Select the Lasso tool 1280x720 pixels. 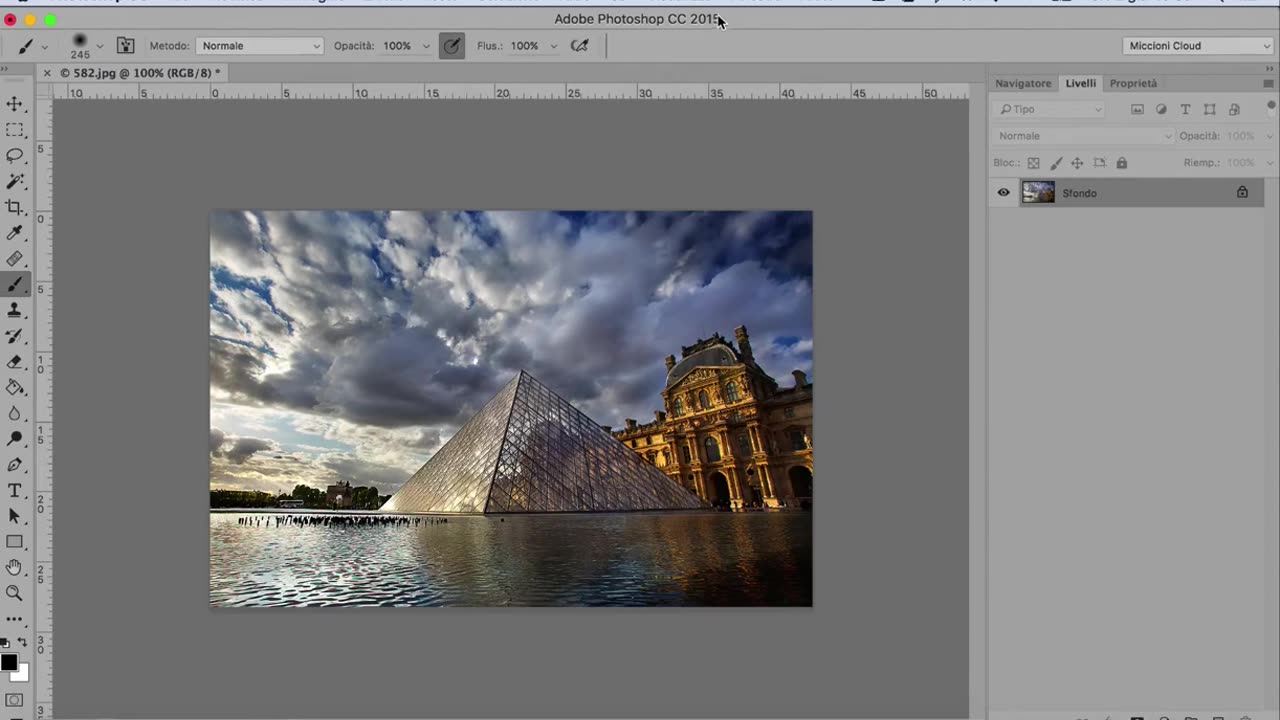click(x=15, y=156)
